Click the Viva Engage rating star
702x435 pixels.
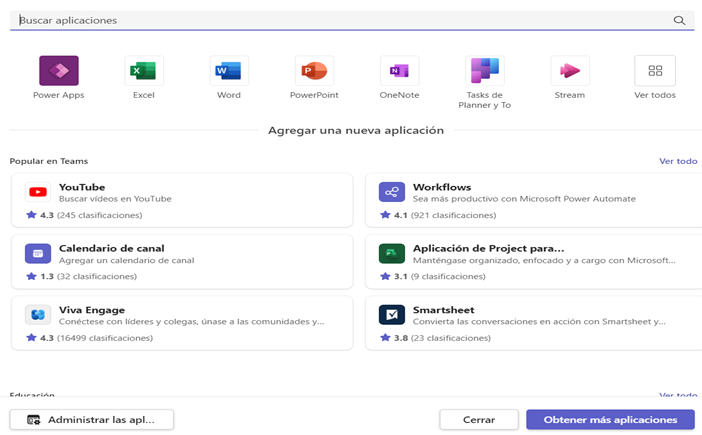pos(31,337)
